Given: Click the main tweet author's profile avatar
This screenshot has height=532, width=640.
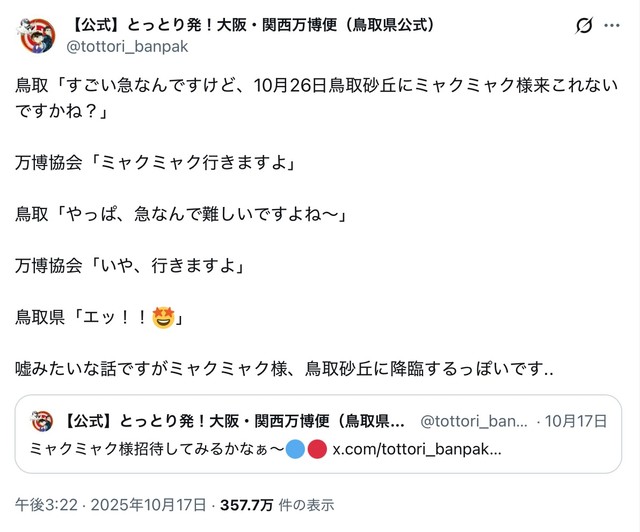Looking at the screenshot, I should 36,35.
